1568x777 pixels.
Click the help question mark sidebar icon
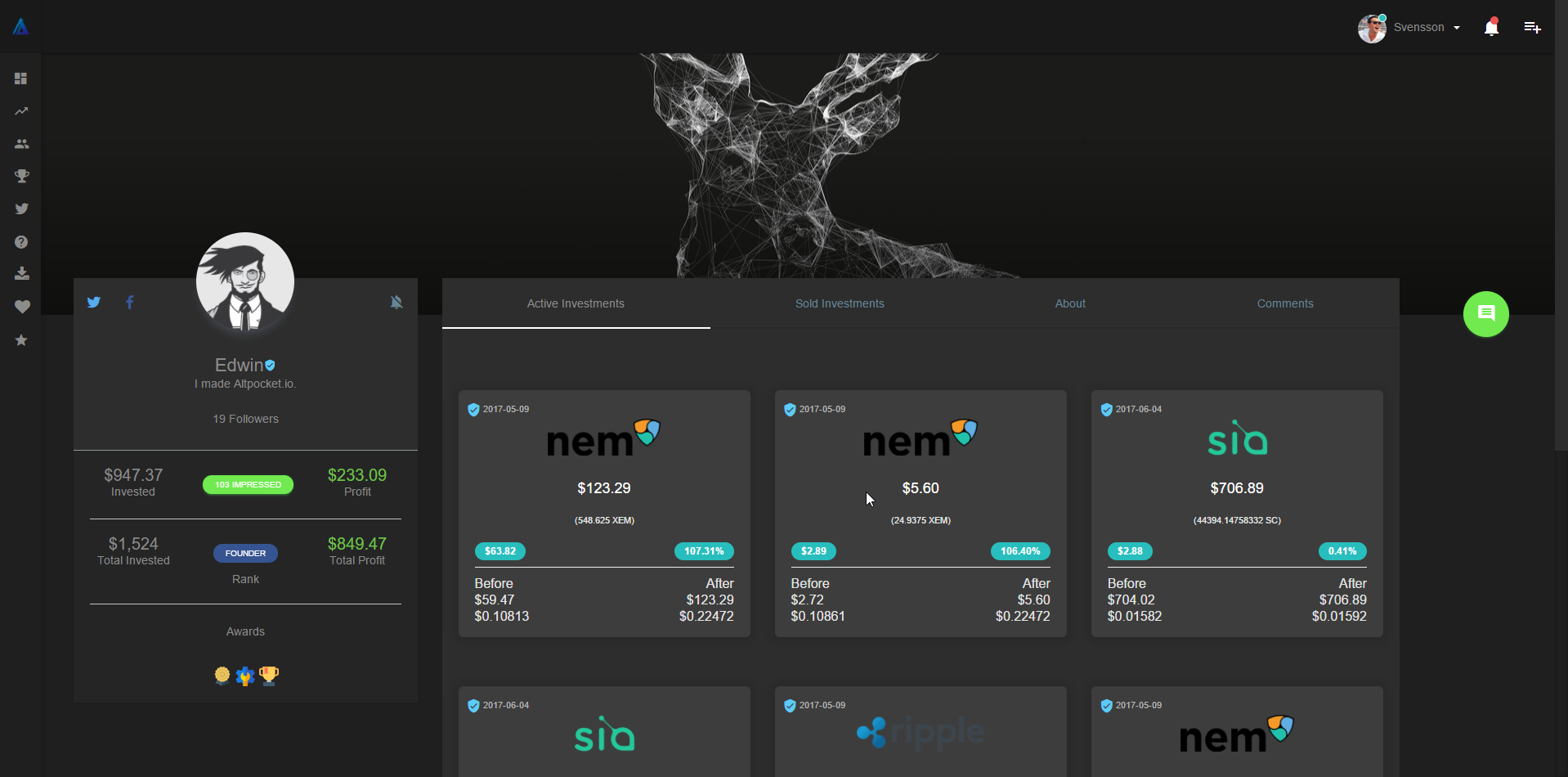tap(21, 241)
